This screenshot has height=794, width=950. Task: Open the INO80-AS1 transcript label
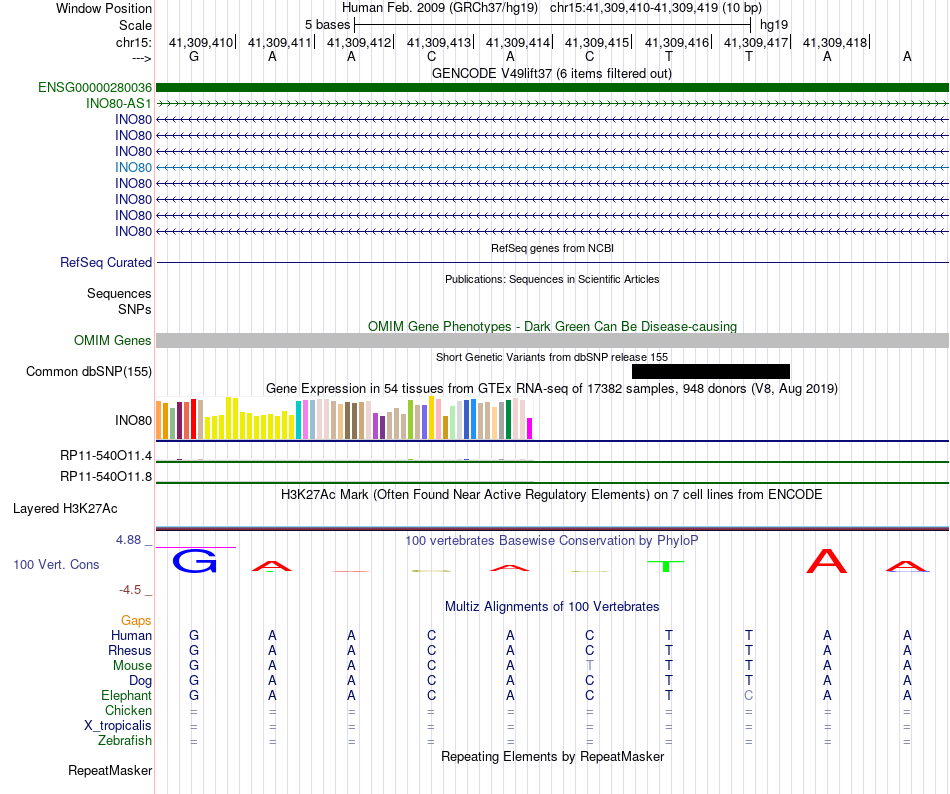point(119,104)
